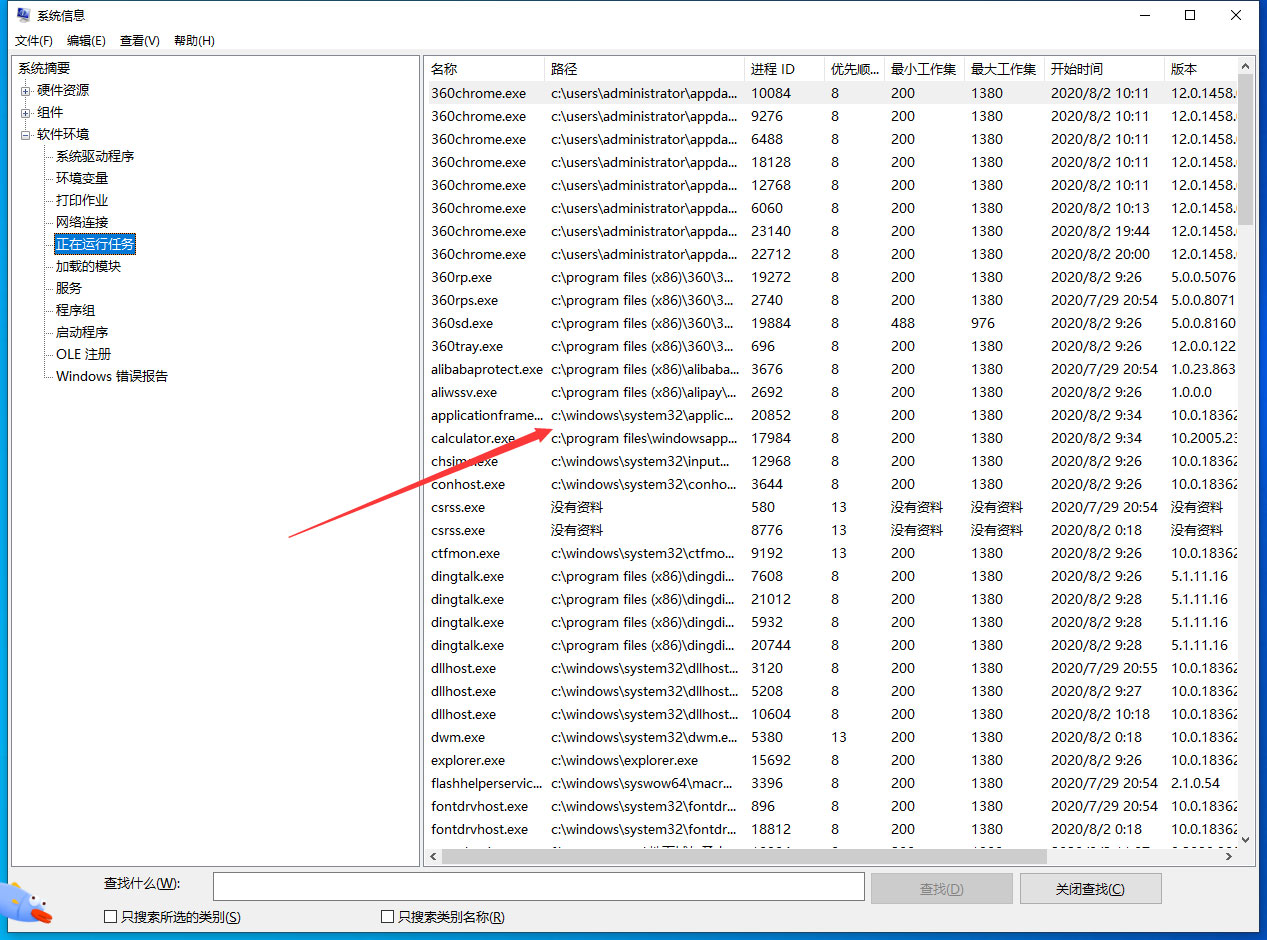
Task: Select the alibabaprotect.exe row
Action: [831, 369]
